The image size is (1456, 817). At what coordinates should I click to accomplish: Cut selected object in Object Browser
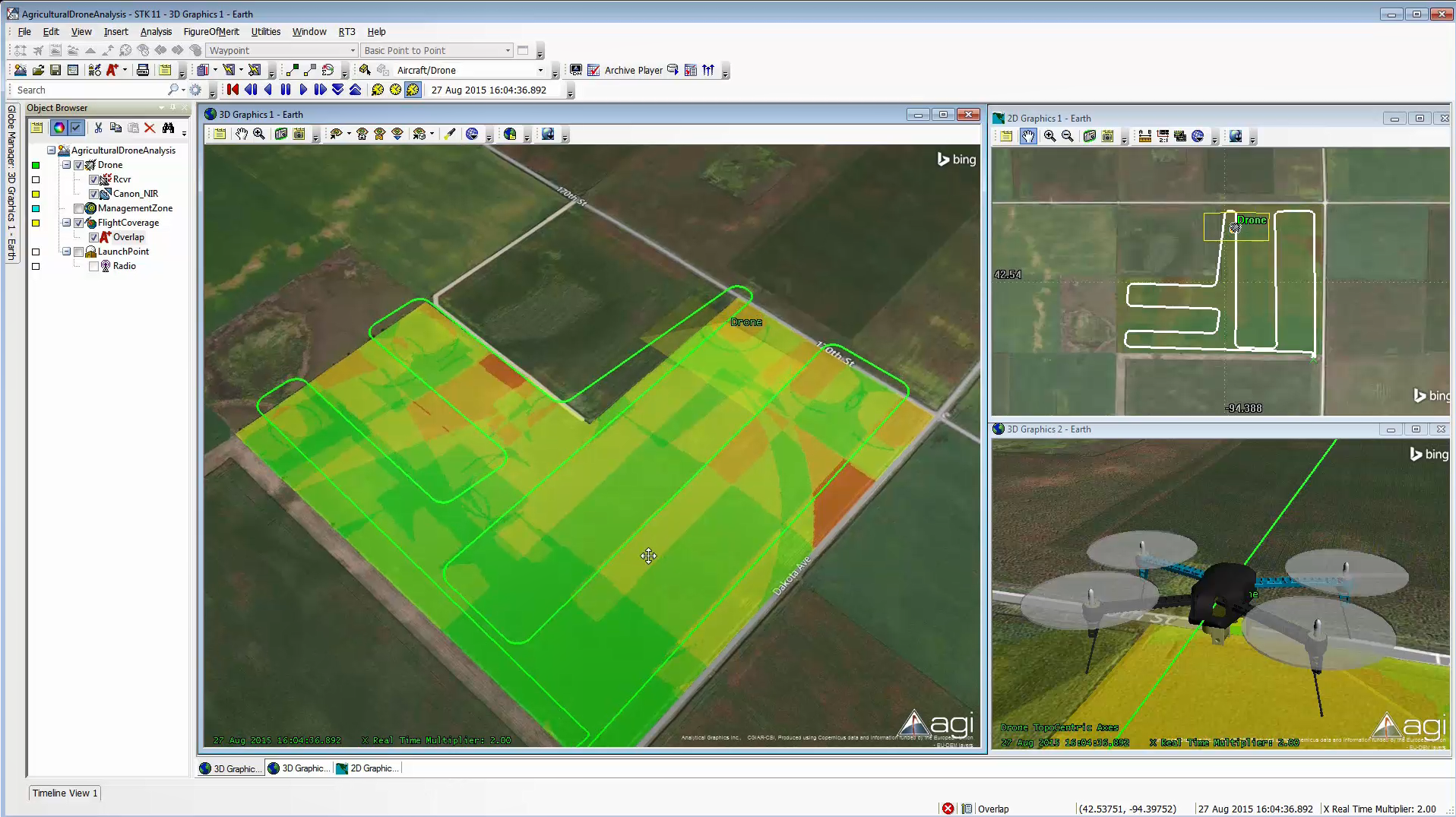point(98,128)
